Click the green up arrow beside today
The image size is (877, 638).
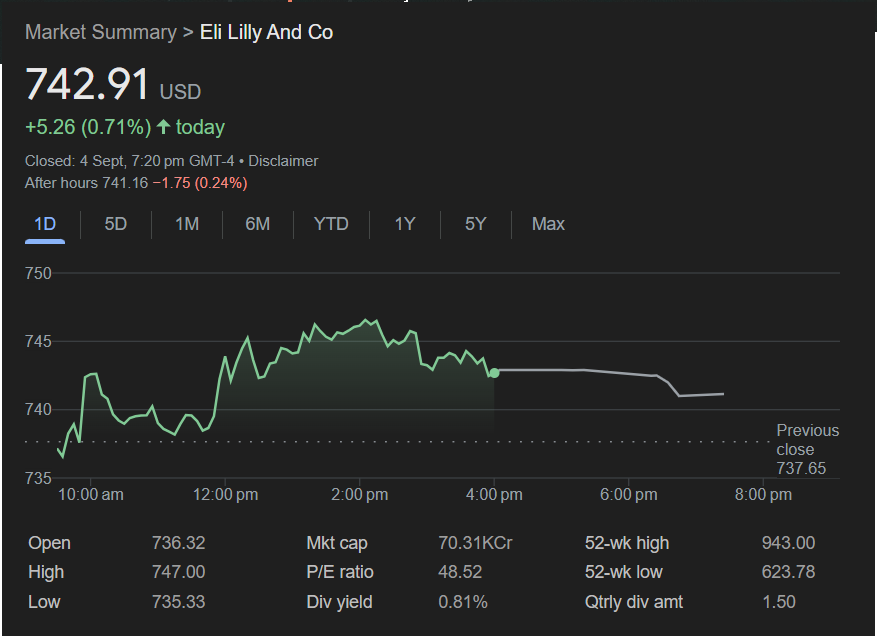pos(163,126)
